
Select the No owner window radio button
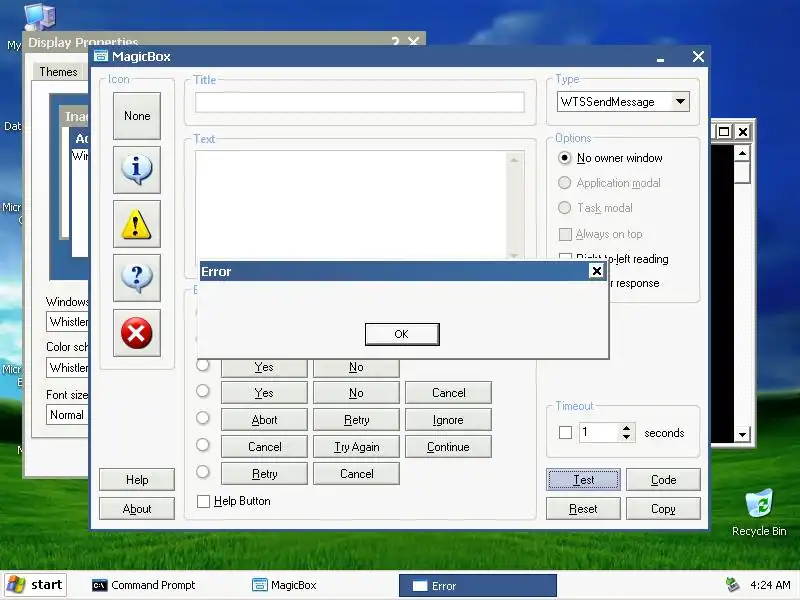pos(564,158)
